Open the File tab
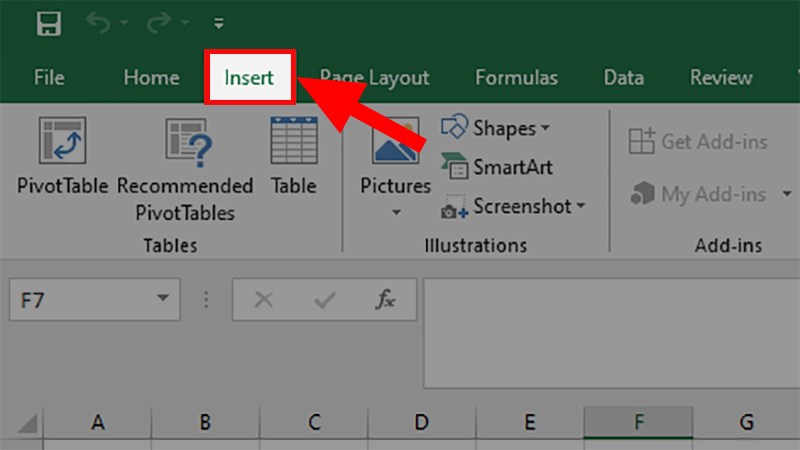Image resolution: width=800 pixels, height=450 pixels. pyautogui.click(x=49, y=78)
